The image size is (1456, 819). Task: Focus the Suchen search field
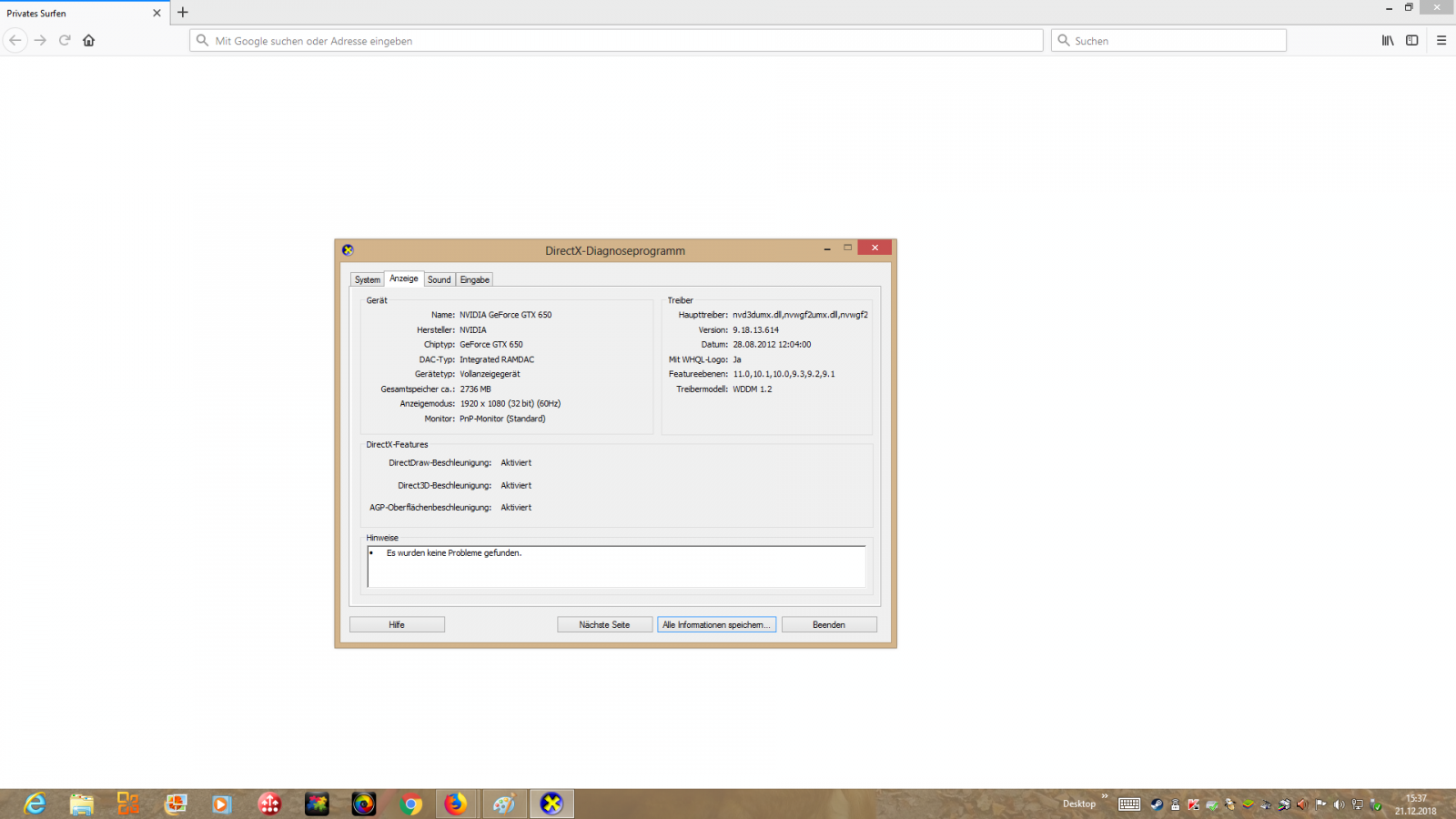point(1174,41)
